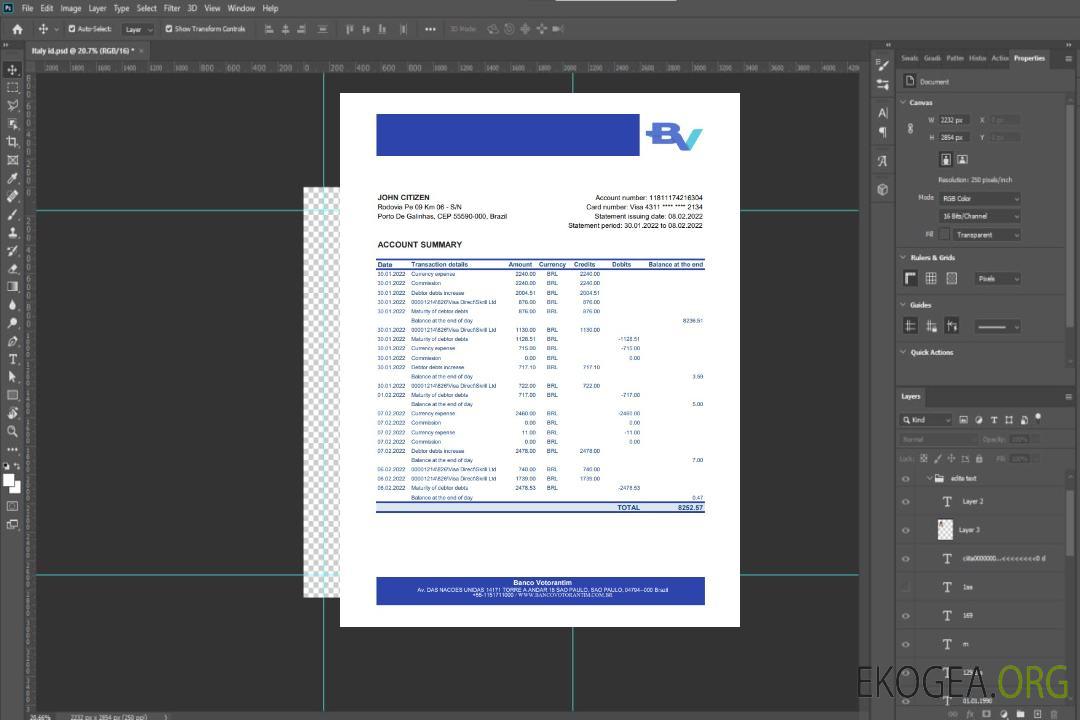The image size is (1080, 720).
Task: Open the Edit Toolbar three-dots button
Action: point(12,449)
